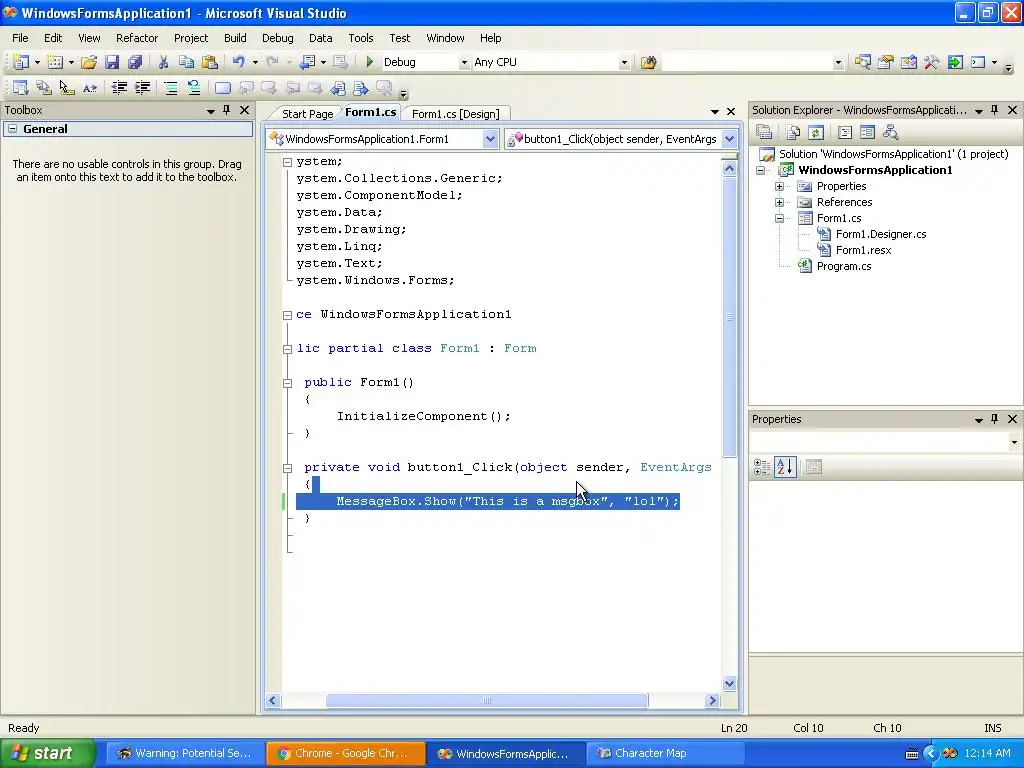1024x768 pixels.
Task: Open the Properties panel object dropdown
Action: pyautogui.click(x=1014, y=442)
